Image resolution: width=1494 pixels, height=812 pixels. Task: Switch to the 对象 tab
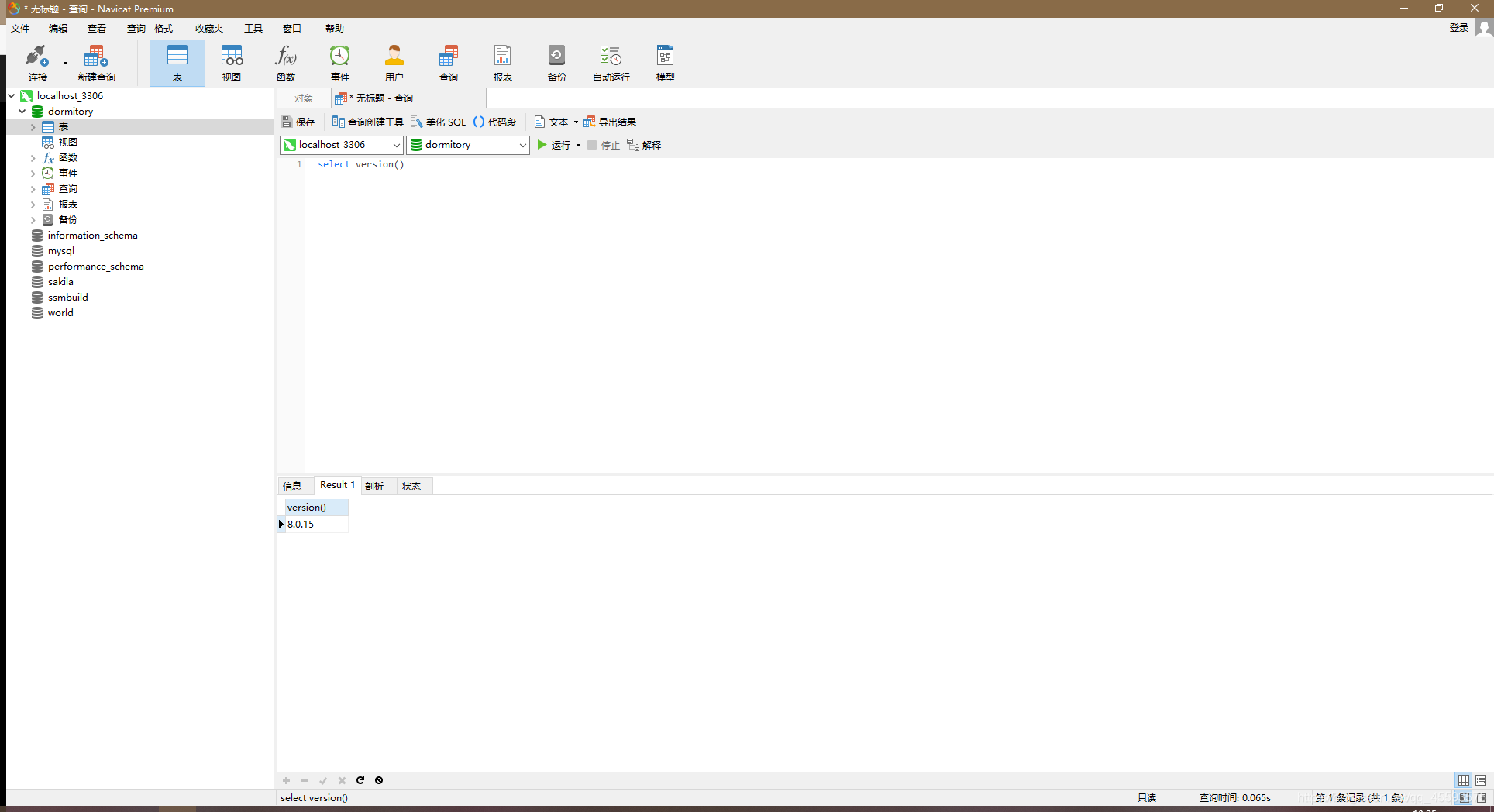click(x=304, y=98)
